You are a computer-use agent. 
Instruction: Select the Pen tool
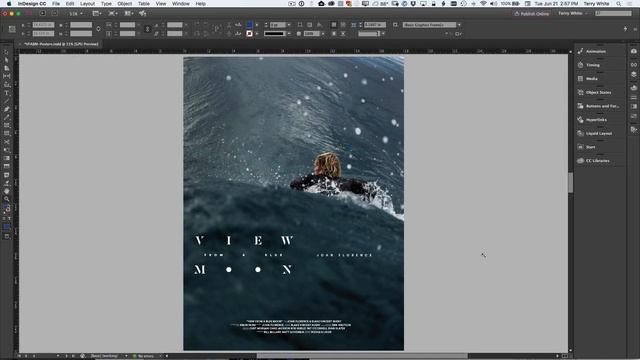pyautogui.click(x=7, y=109)
